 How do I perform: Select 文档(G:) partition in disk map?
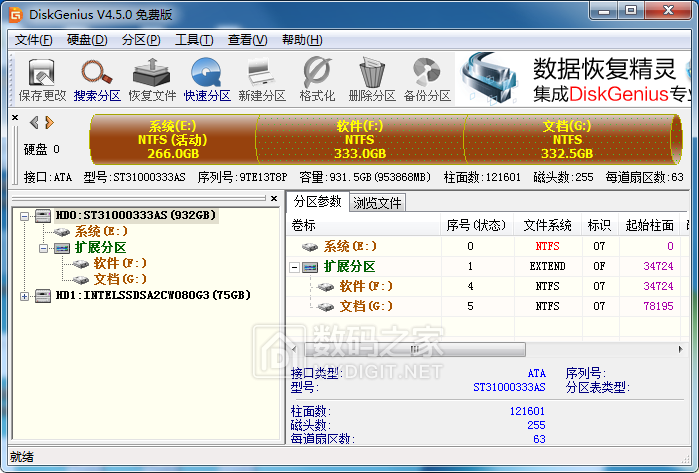click(567, 140)
